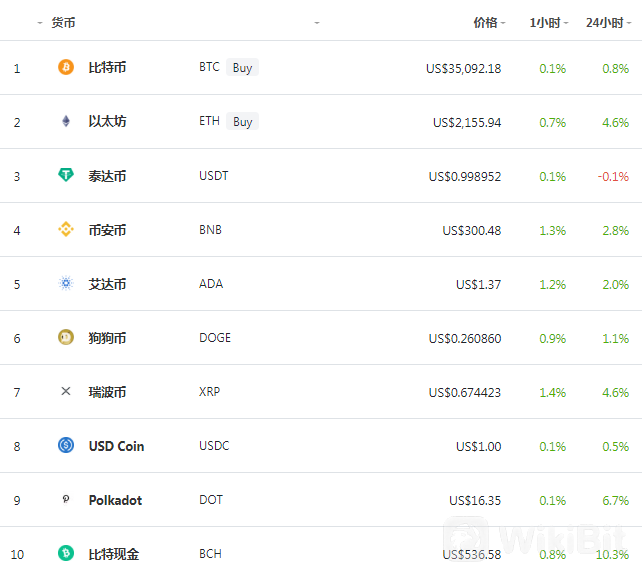Sort by 货币 column header
This screenshot has width=642, height=580.
[x=63, y=23]
